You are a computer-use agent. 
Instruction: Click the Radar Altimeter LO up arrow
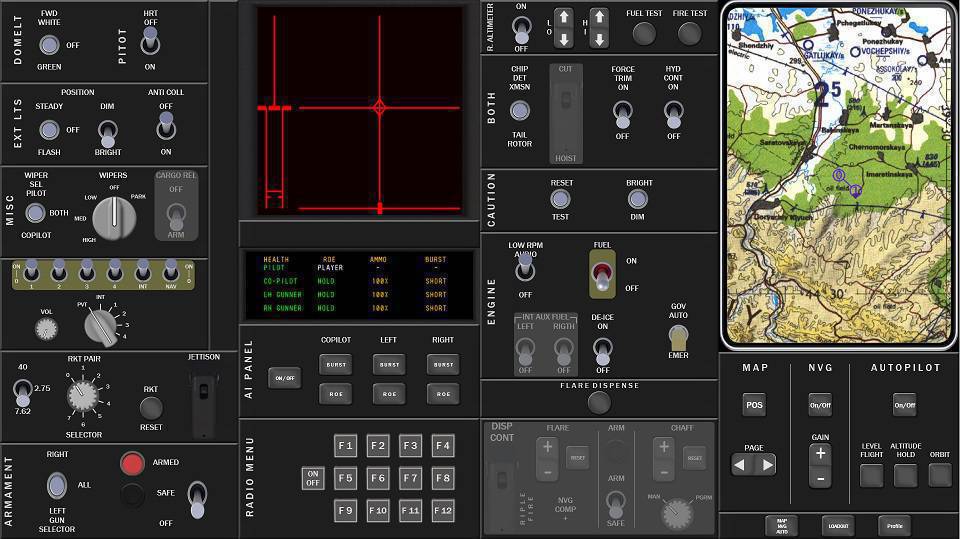point(564,17)
